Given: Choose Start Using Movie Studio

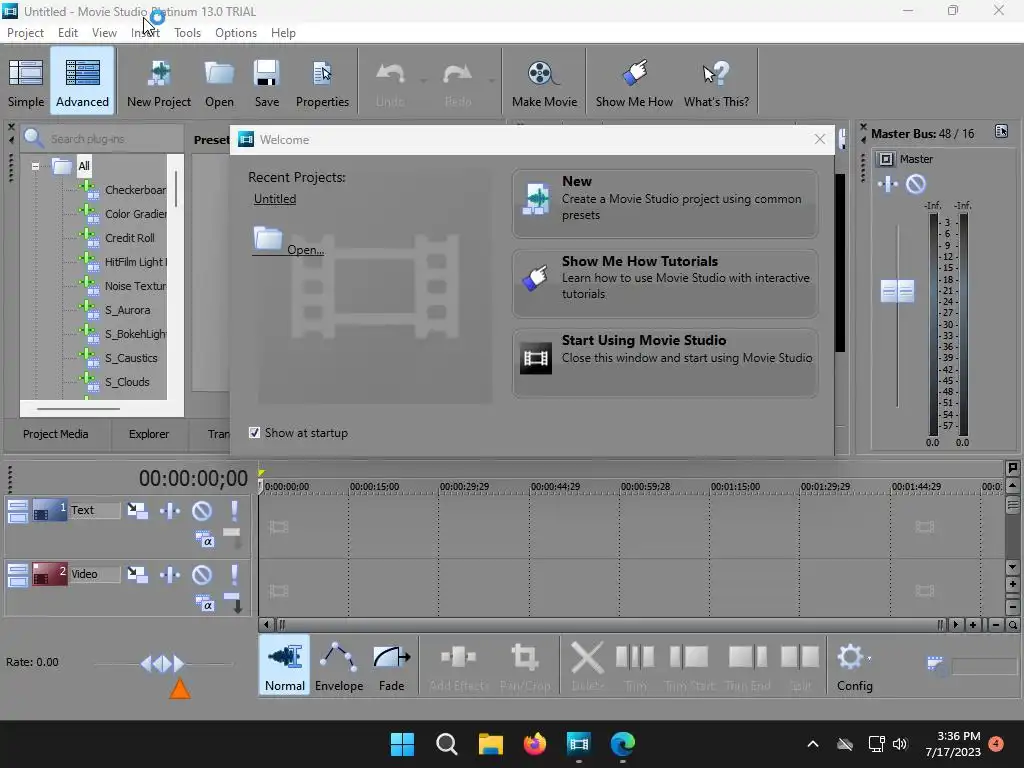Looking at the screenshot, I should 665,362.
